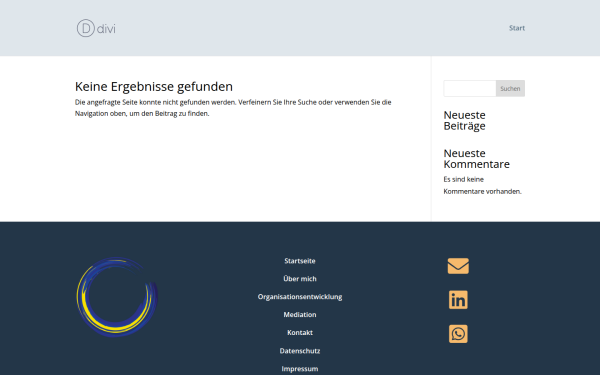Open the LinkedIn icon in footer
The height and width of the screenshot is (375, 600).
[458, 300]
